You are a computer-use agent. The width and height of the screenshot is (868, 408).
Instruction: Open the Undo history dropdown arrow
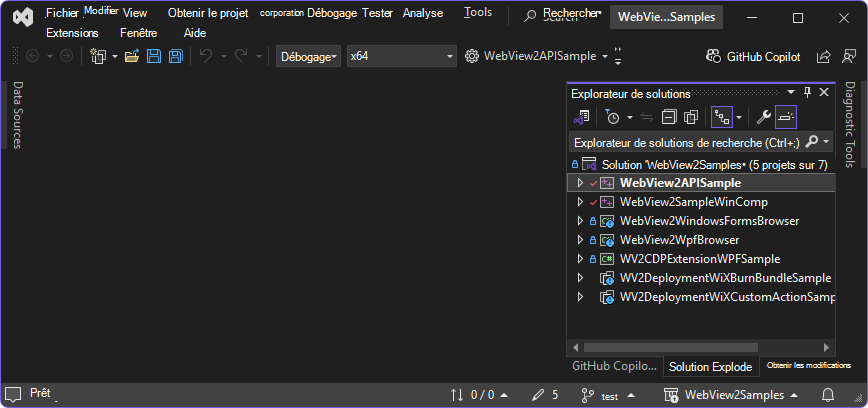(x=224, y=56)
